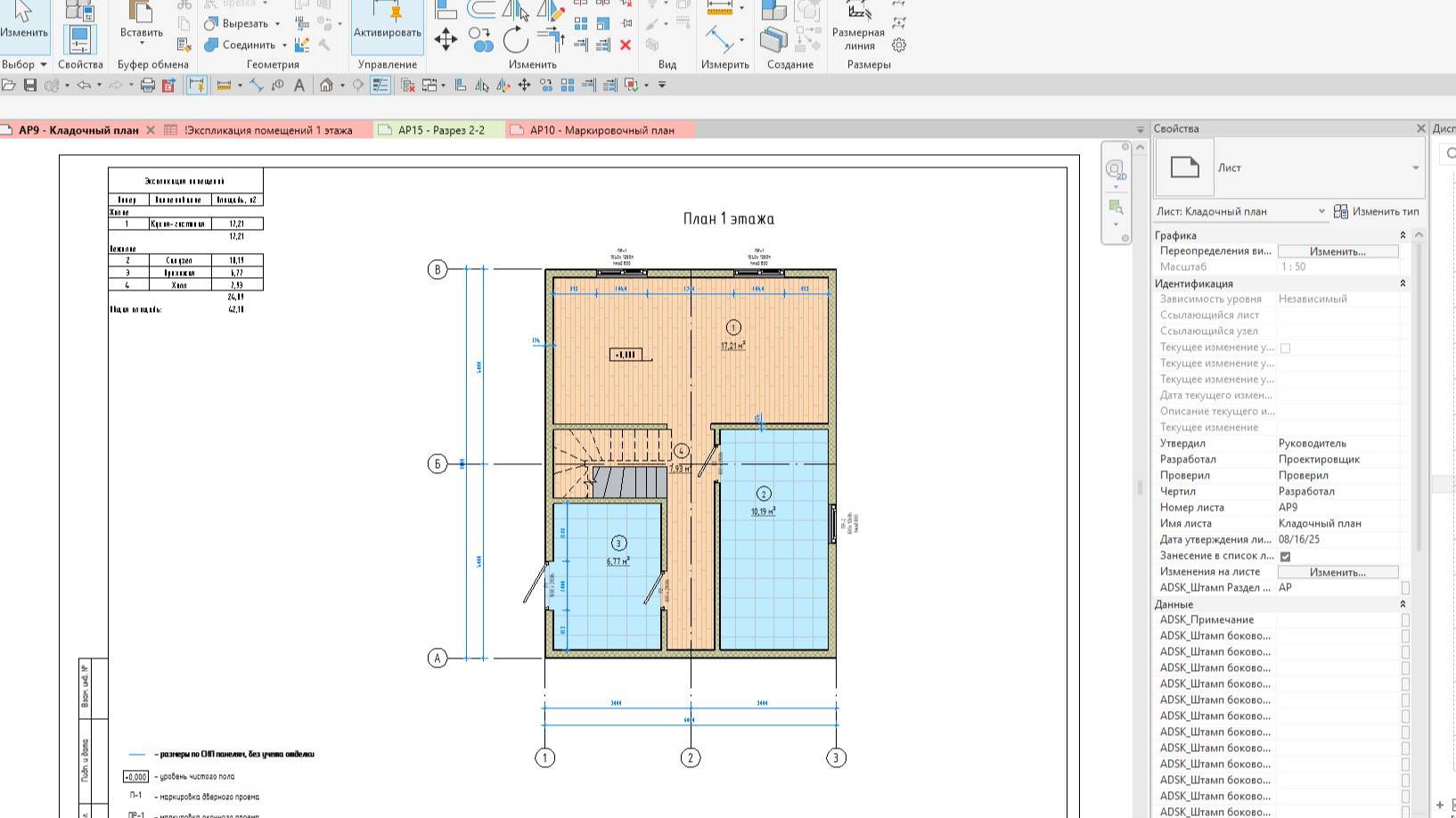Image resolution: width=1456 pixels, height=818 pixels.
Task: Enable the Текущее изменение у checkbox
Action: pyautogui.click(x=1284, y=348)
